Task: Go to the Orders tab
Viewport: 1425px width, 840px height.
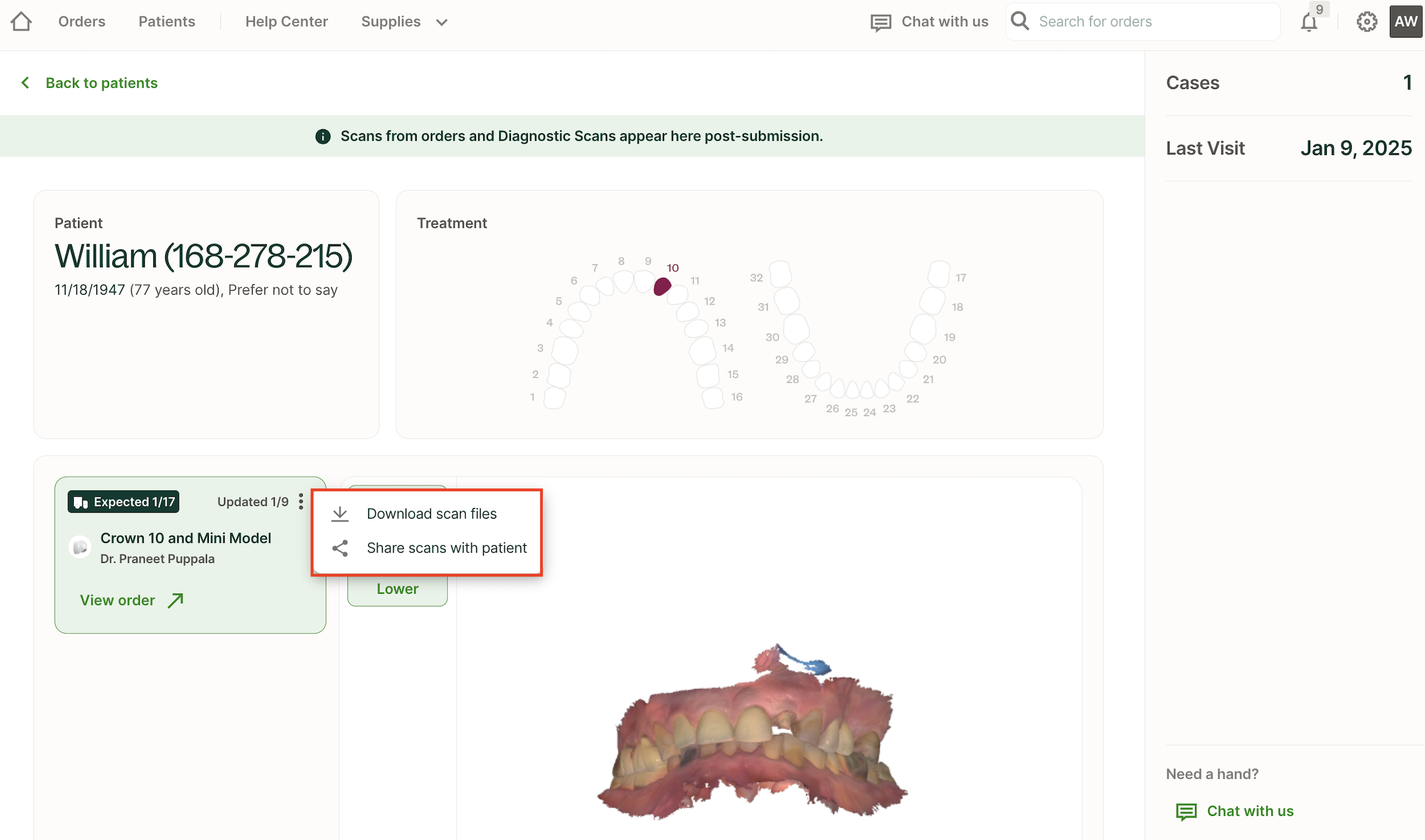Action: [x=82, y=22]
